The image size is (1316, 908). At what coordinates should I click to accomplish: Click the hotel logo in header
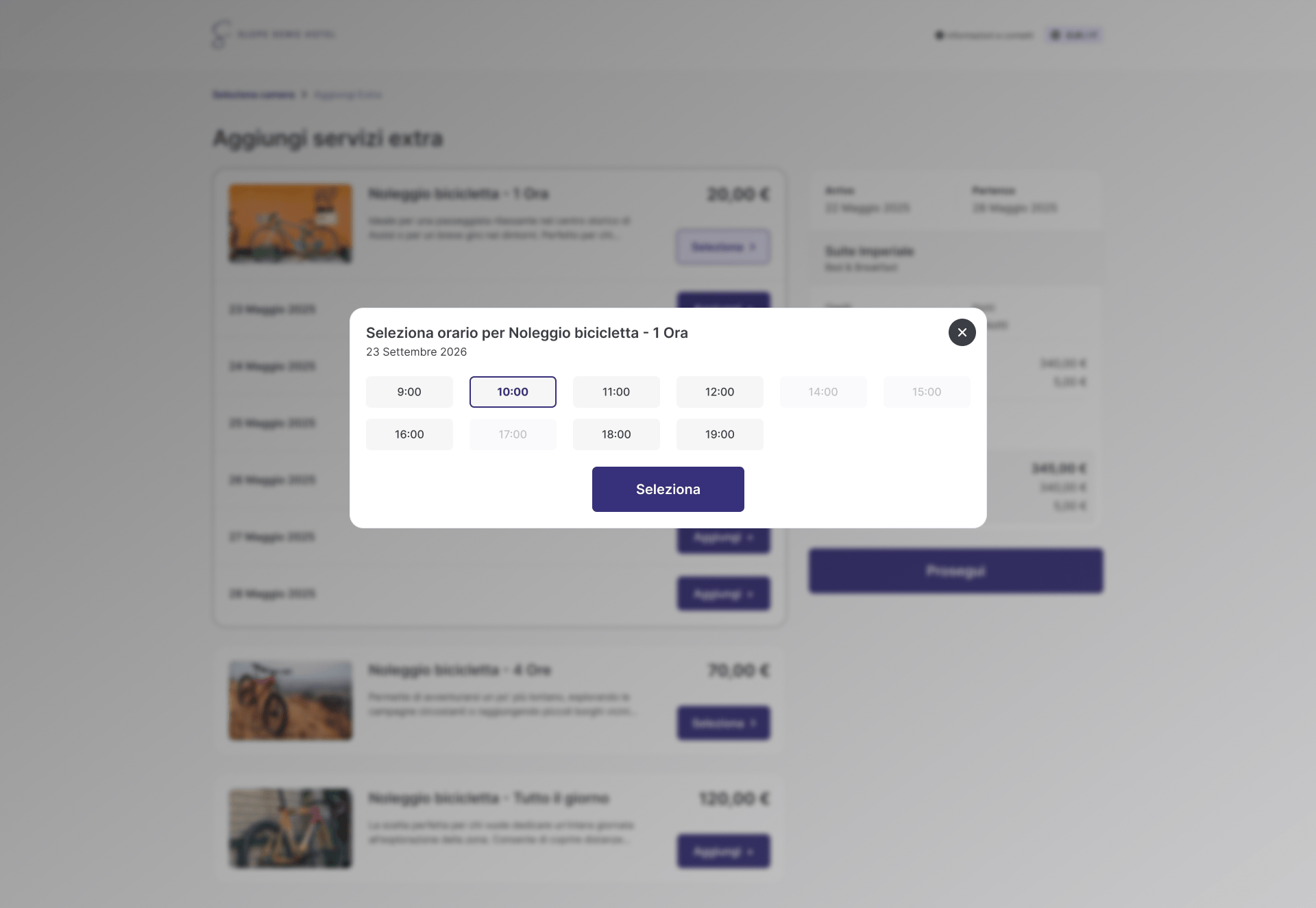(273, 34)
